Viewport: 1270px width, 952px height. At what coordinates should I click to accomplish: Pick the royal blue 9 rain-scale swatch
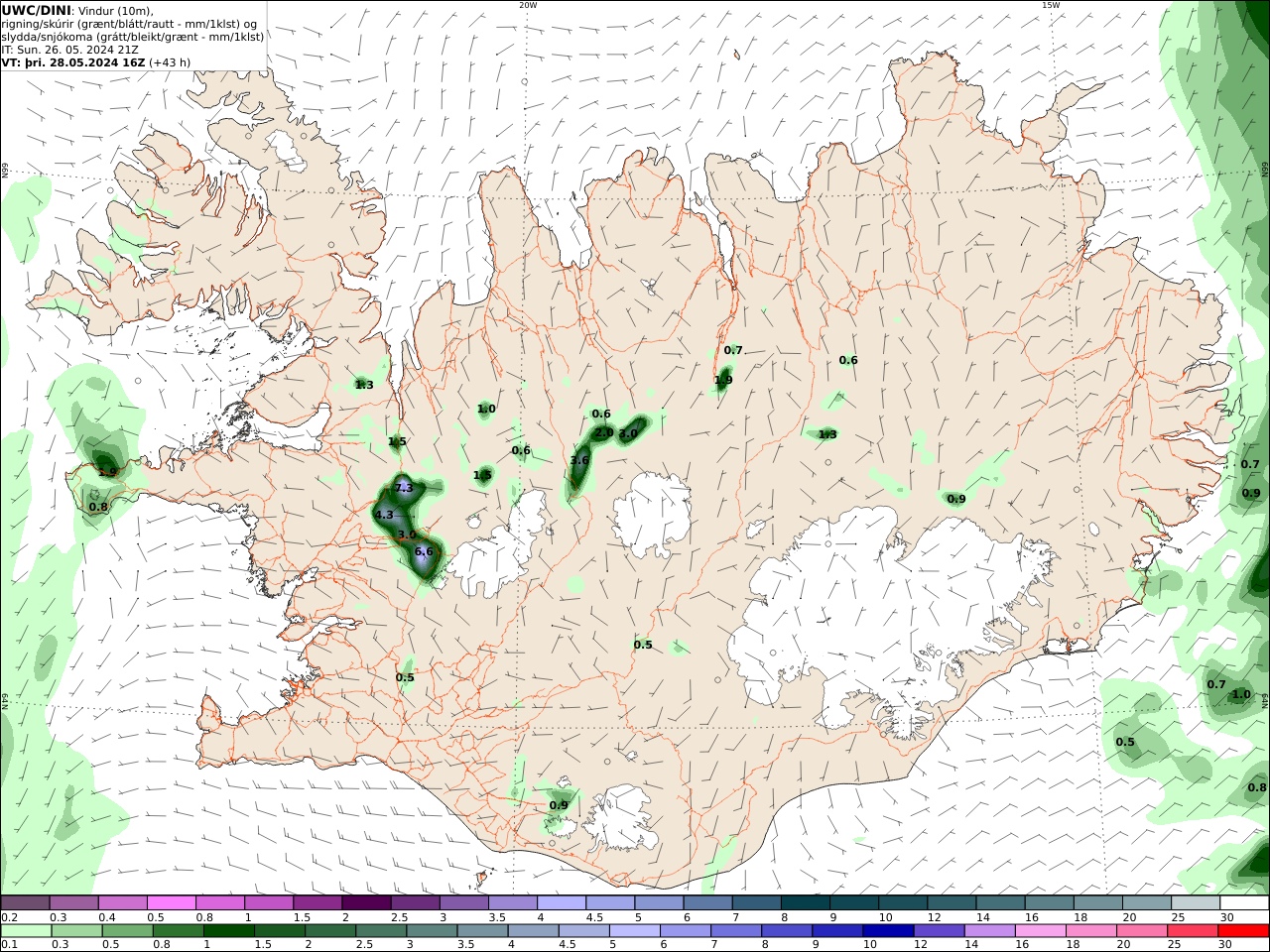click(837, 931)
